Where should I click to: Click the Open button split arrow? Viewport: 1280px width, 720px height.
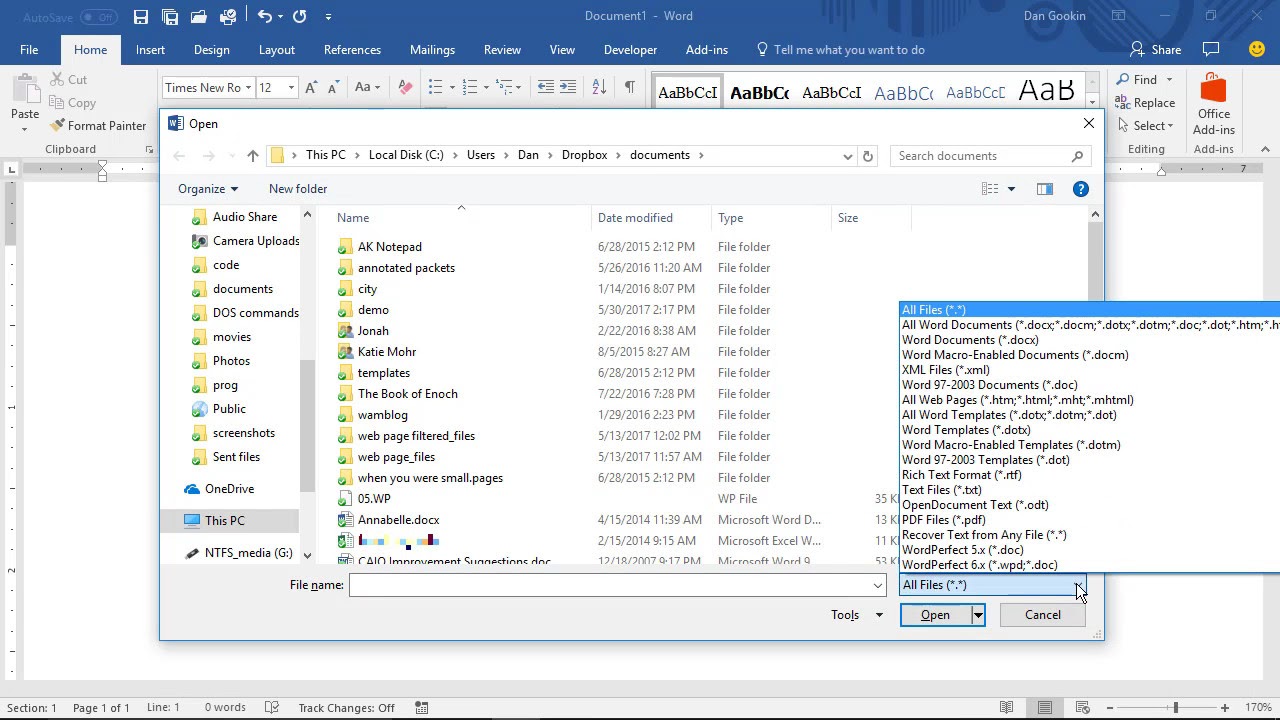point(978,615)
